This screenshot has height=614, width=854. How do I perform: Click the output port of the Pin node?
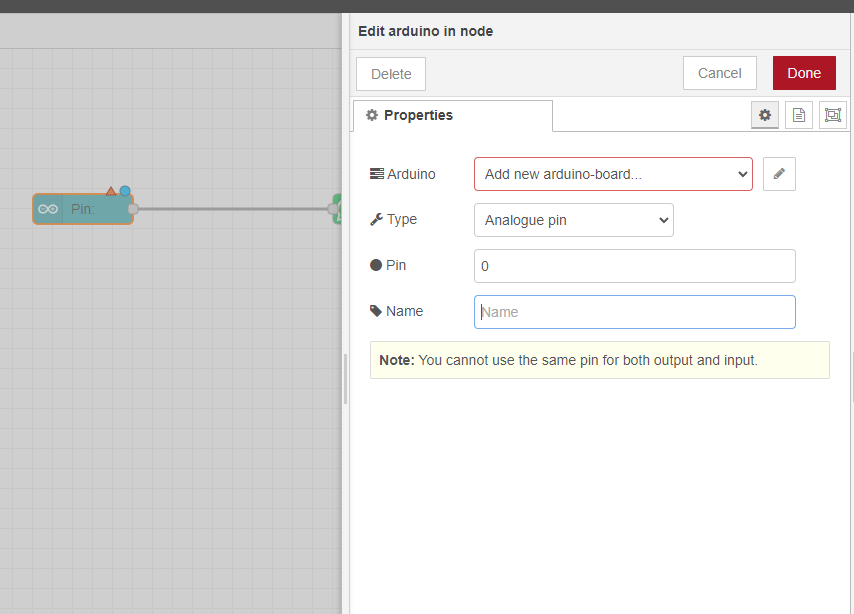point(133,209)
